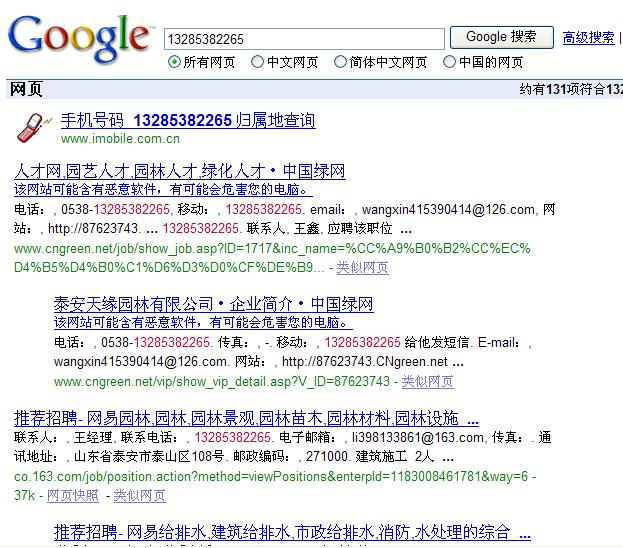The height and width of the screenshot is (548, 623).
Task: Open 手机号码 13285382265 归属地查询 result
Action: click(x=188, y=121)
